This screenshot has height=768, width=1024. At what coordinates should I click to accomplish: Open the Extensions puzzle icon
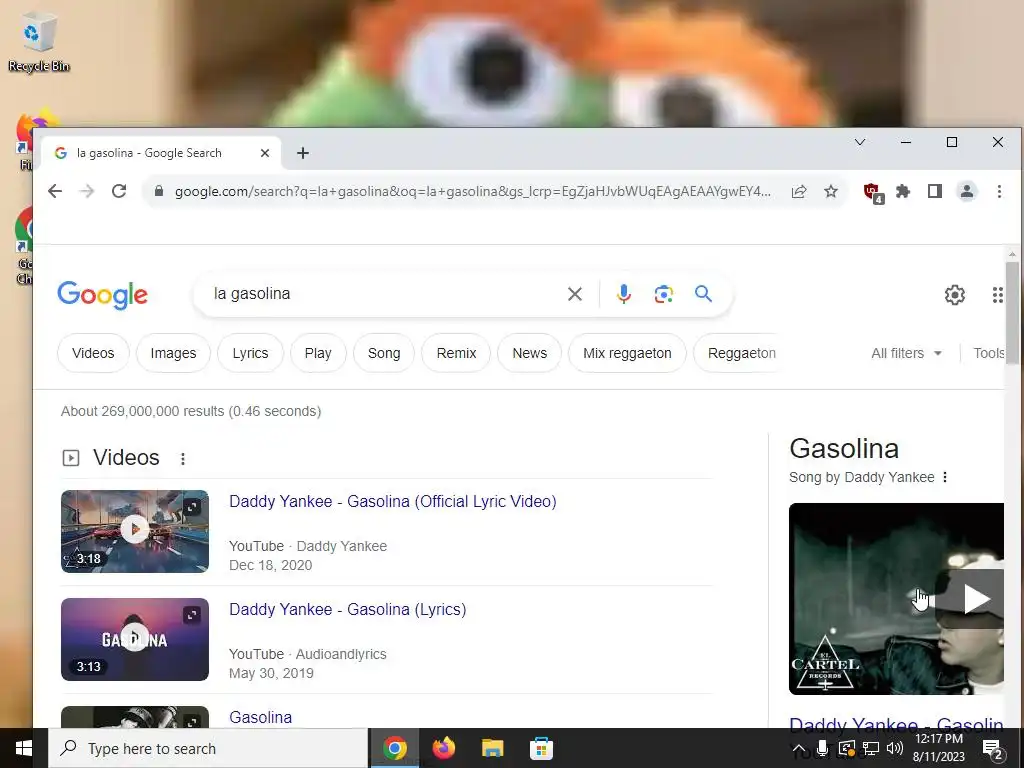pyautogui.click(x=903, y=191)
